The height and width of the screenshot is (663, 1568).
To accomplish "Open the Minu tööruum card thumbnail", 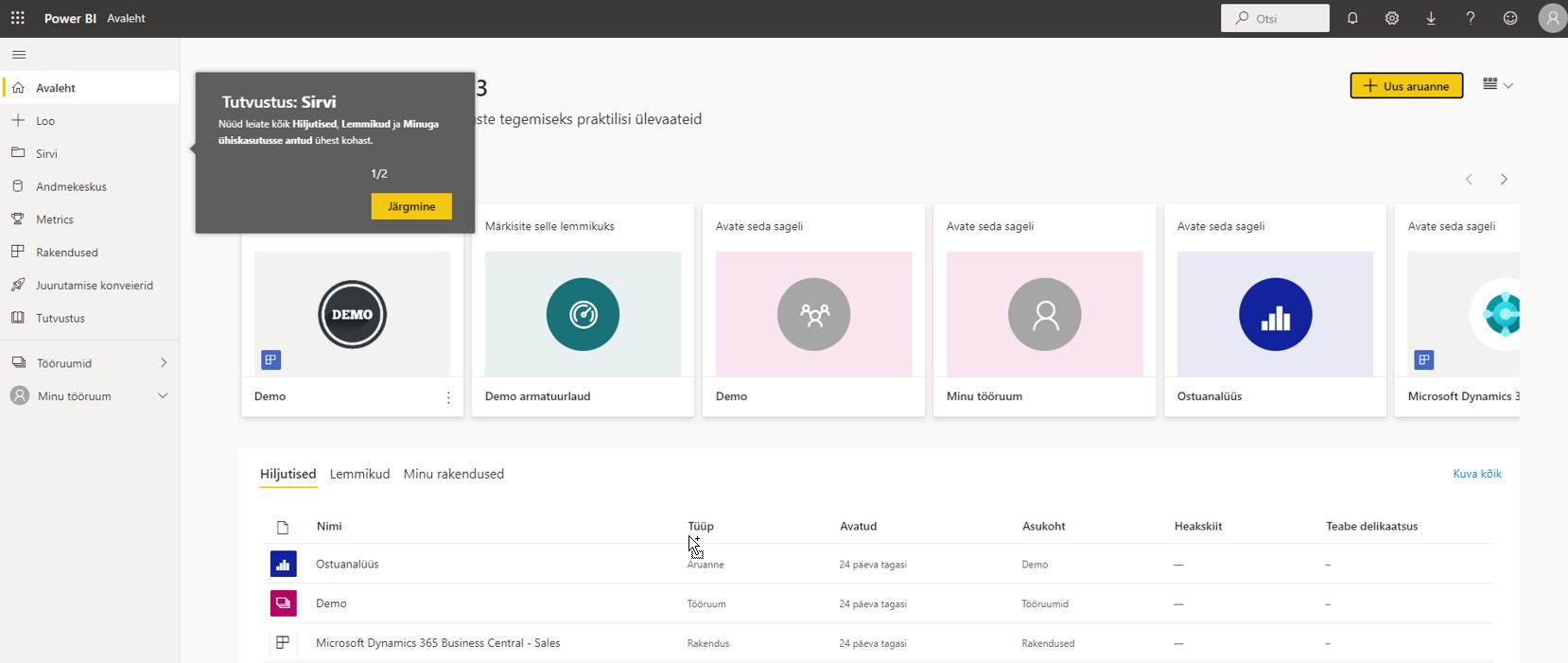I will click(x=1044, y=314).
